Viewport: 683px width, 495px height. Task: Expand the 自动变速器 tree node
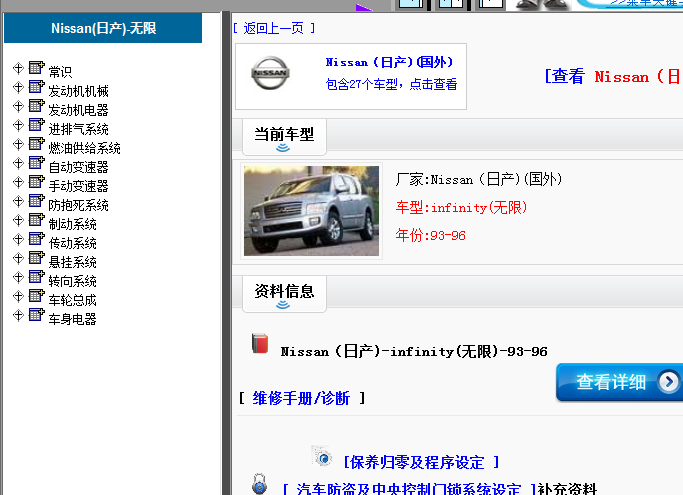pyautogui.click(x=18, y=163)
